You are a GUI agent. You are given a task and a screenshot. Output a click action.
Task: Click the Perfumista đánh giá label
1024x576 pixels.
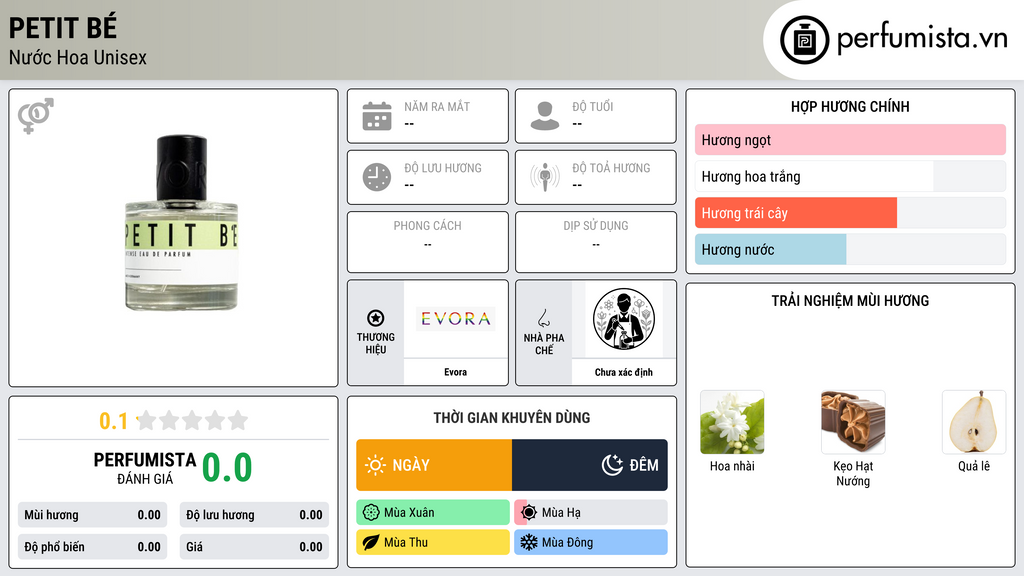(145, 468)
